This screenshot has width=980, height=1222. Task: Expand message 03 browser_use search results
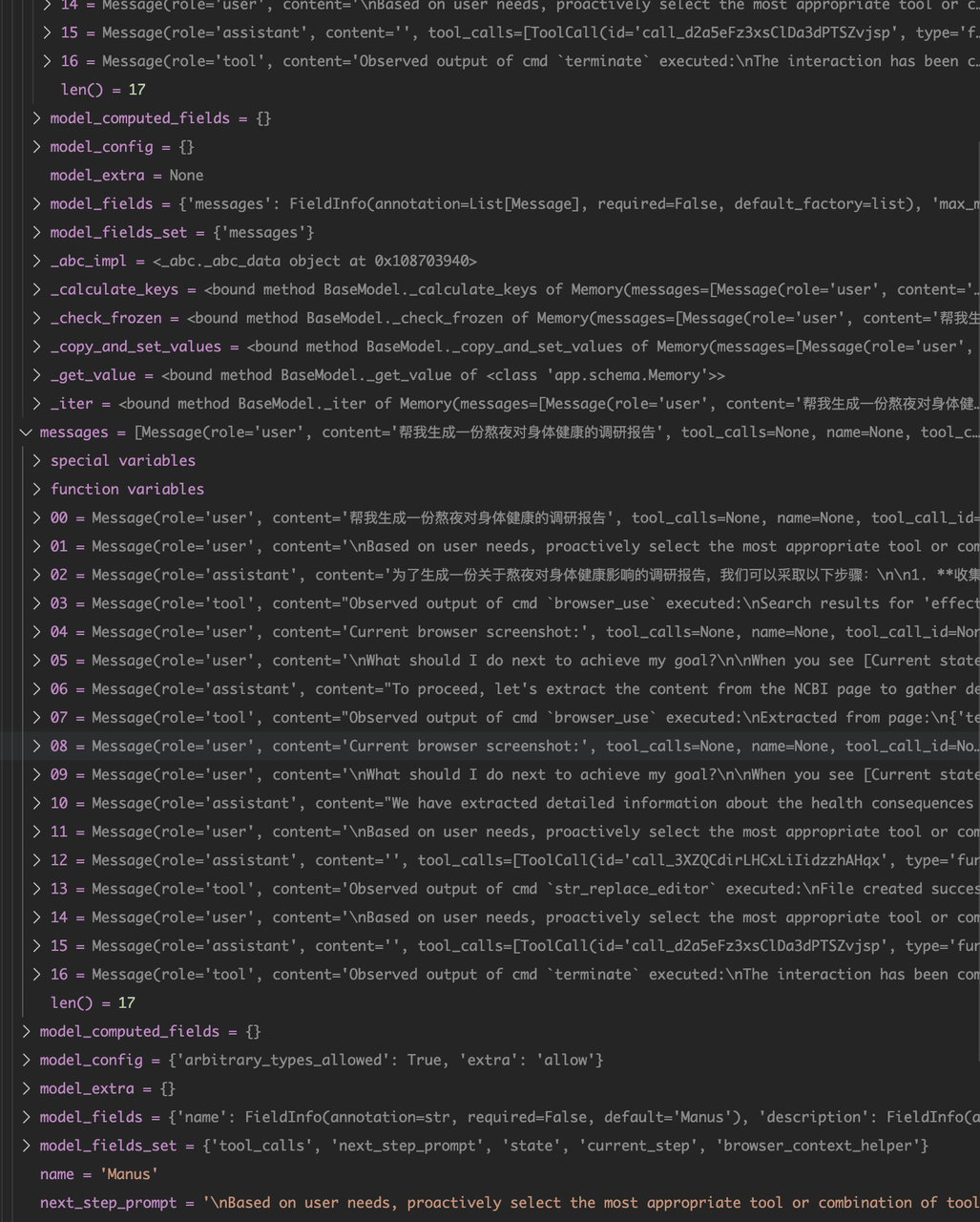tap(37, 604)
